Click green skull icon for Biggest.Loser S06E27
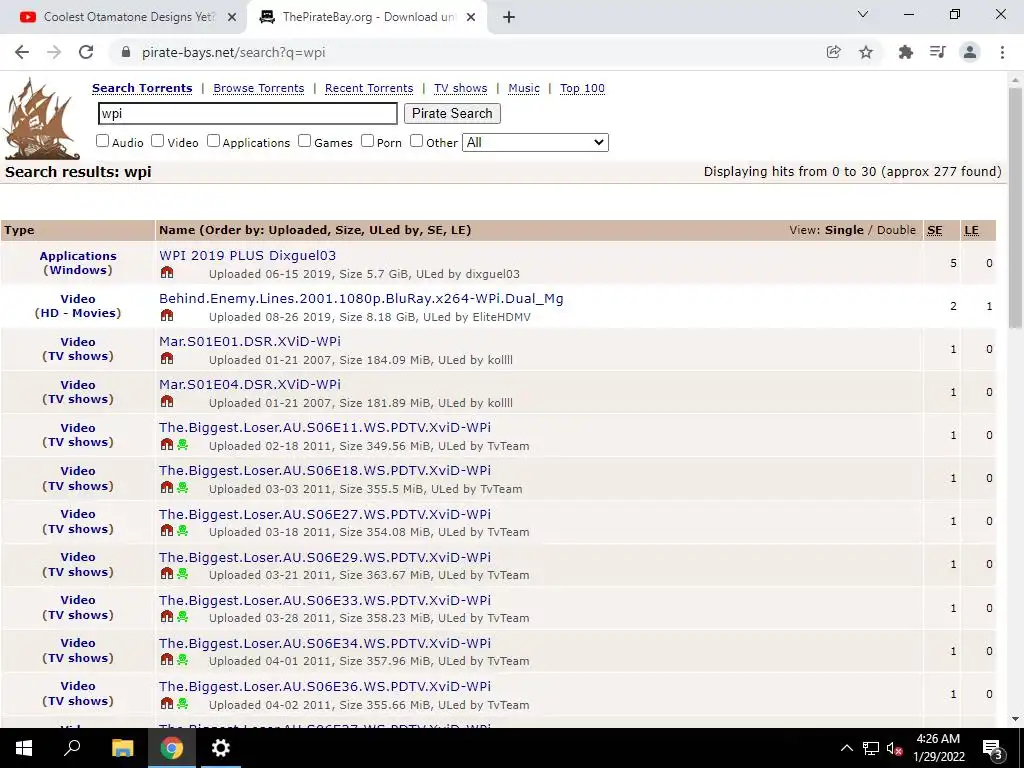1024x768 pixels. click(x=182, y=531)
